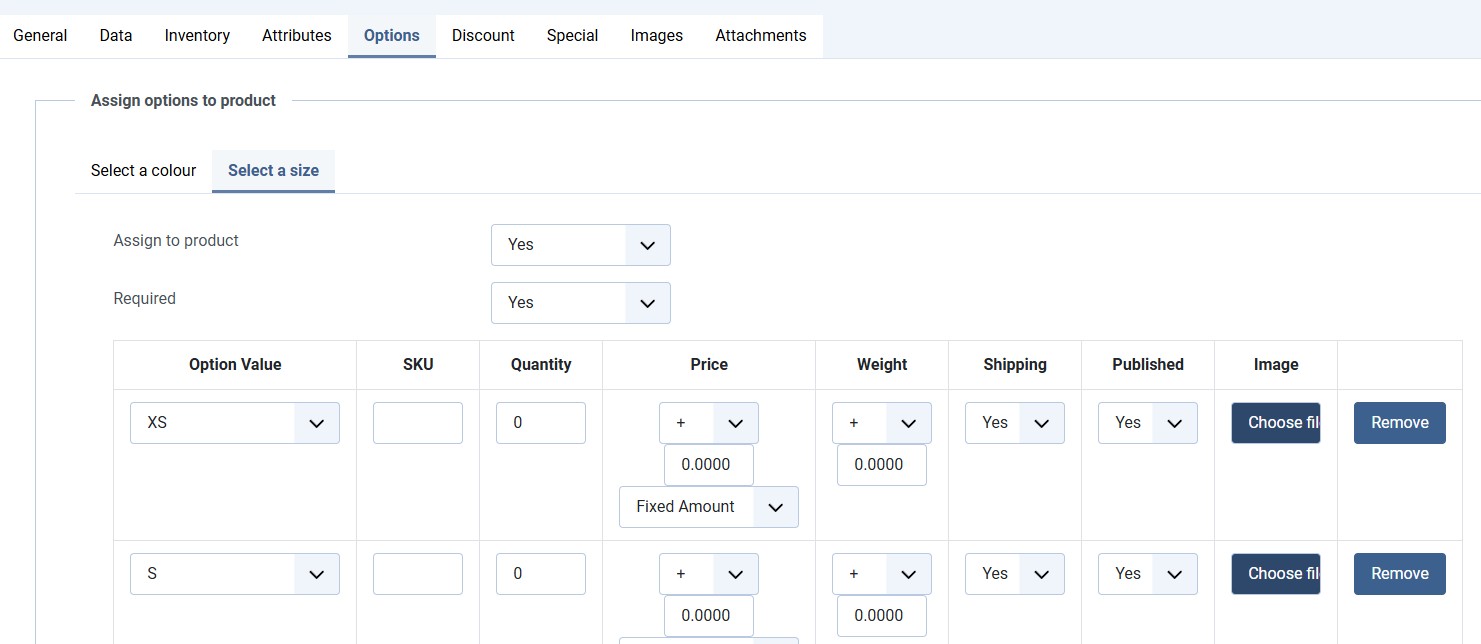The width and height of the screenshot is (1481, 644).
Task: Switch to the Inventory tab
Action: tap(197, 36)
